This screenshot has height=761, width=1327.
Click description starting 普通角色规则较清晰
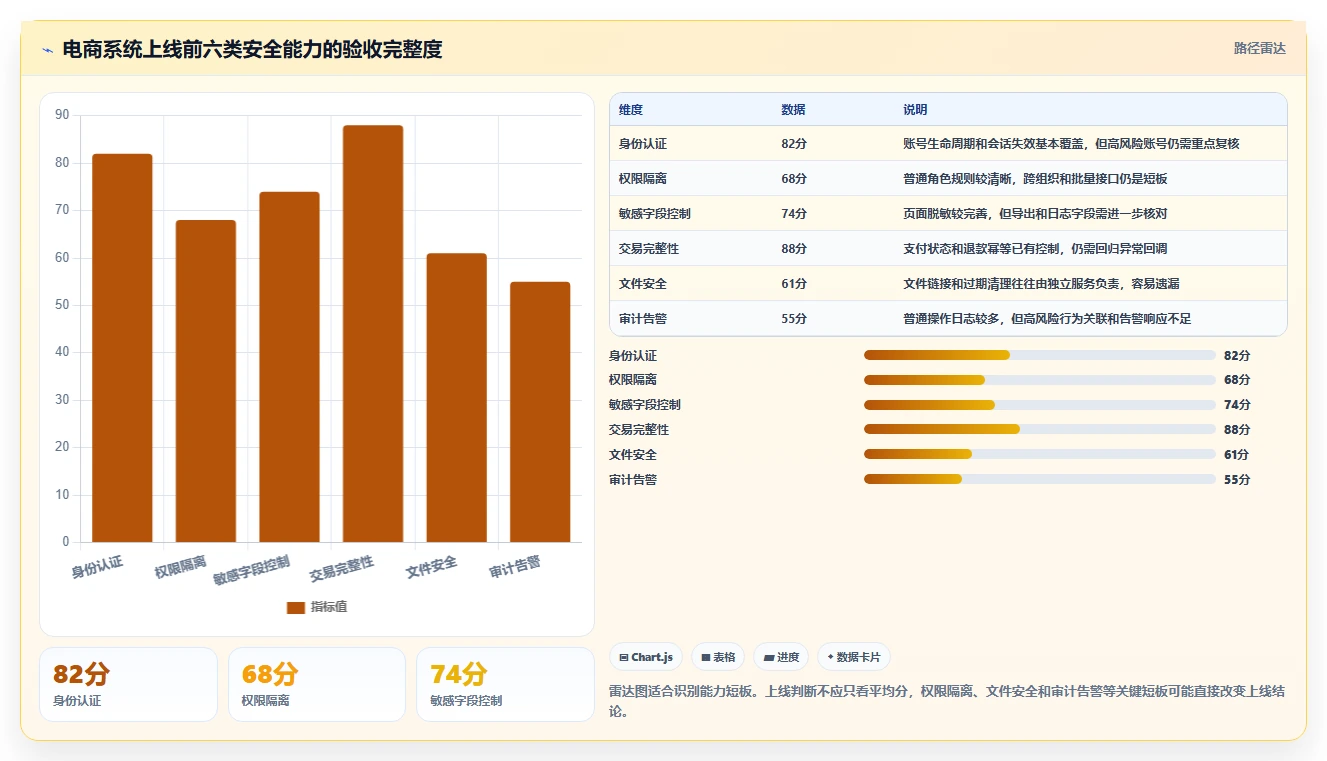[x=1035, y=178]
